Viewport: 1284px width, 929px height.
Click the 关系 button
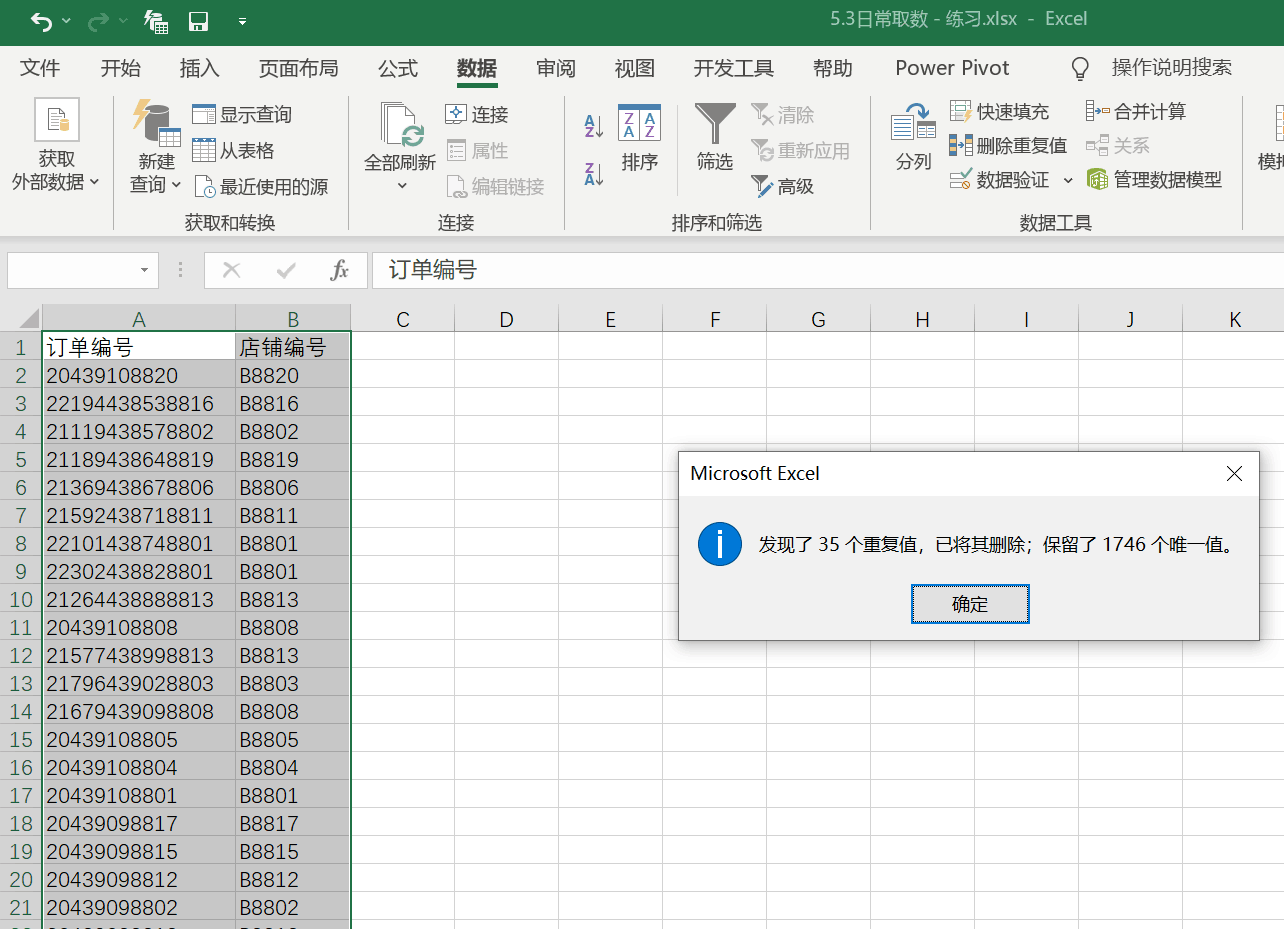click(x=1118, y=146)
